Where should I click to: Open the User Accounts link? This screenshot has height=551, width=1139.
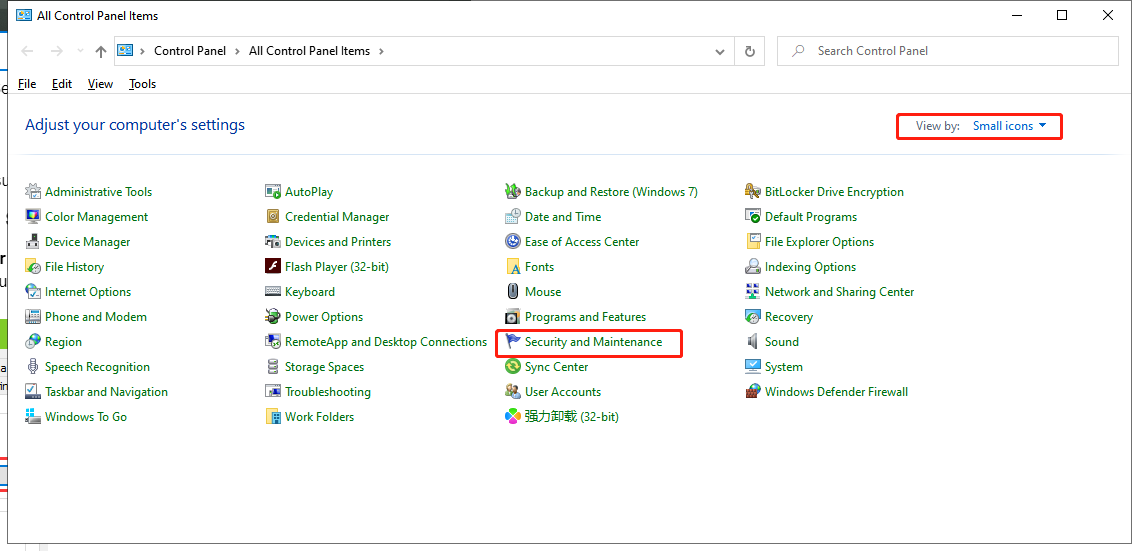pyautogui.click(x=563, y=391)
